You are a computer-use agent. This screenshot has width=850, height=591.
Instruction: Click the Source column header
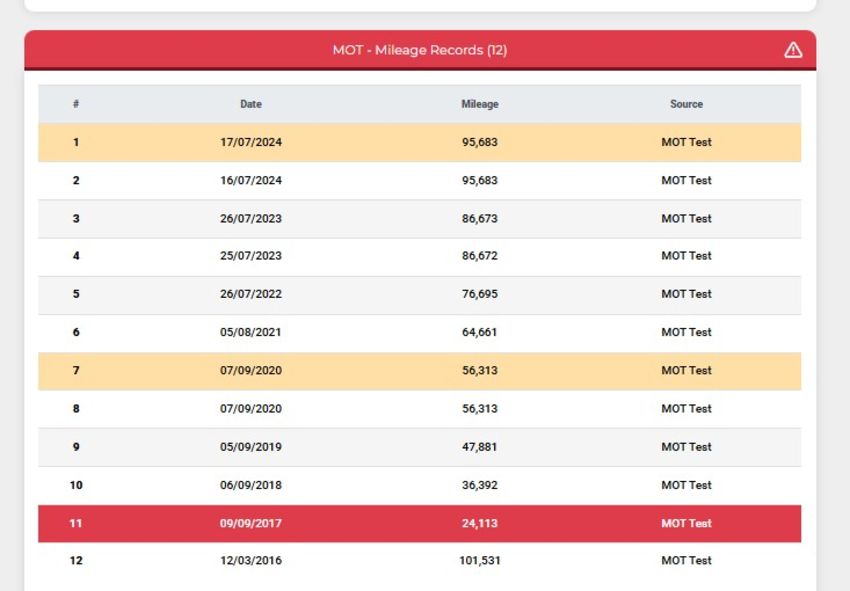coord(686,104)
